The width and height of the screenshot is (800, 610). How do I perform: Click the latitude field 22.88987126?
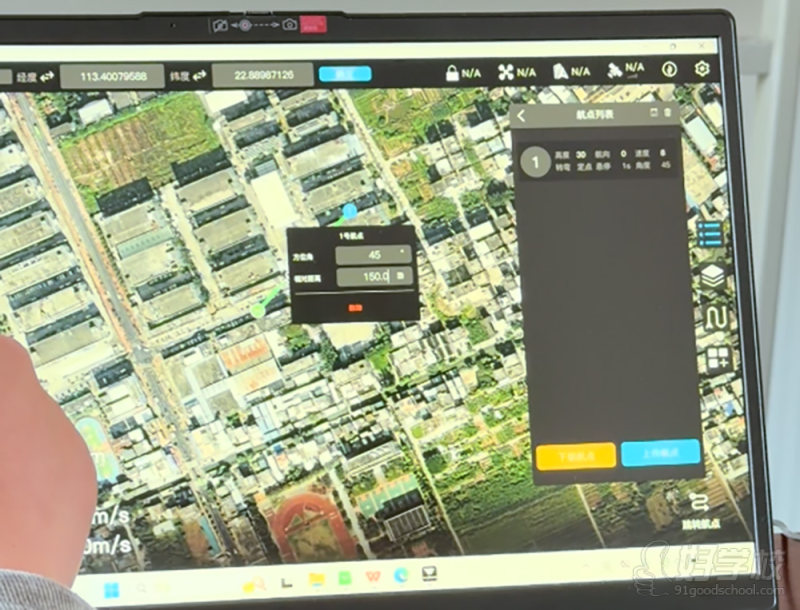(263, 75)
